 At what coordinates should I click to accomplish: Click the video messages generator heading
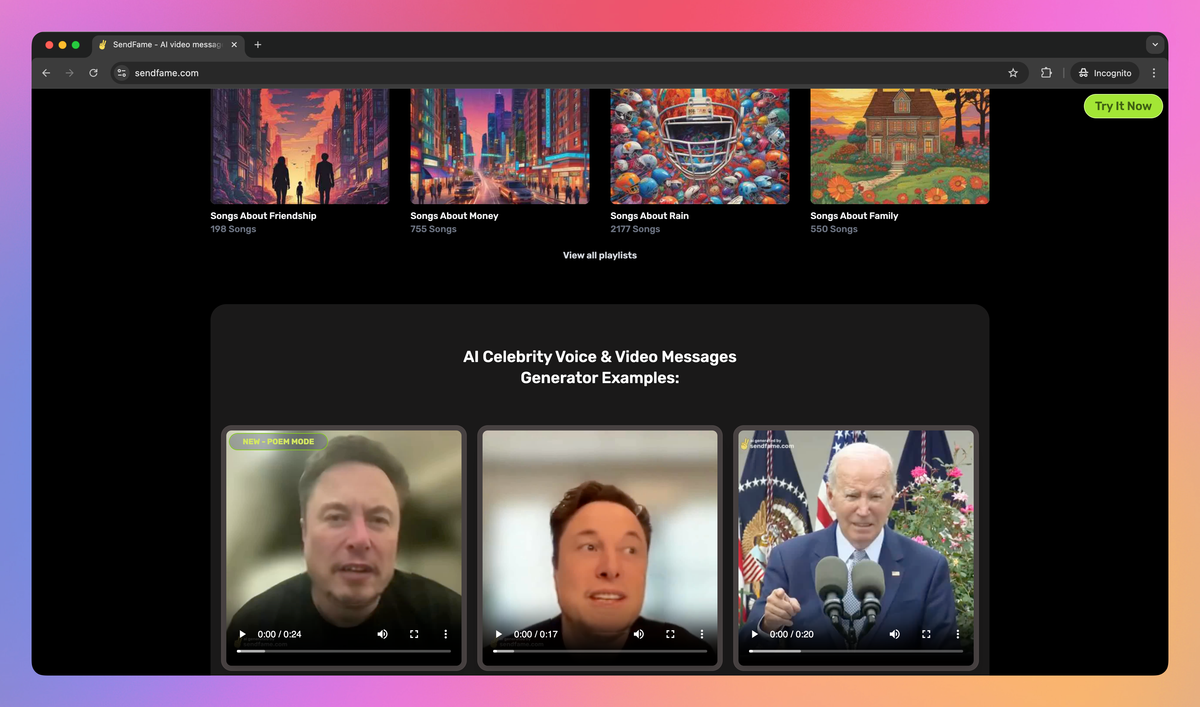point(600,367)
